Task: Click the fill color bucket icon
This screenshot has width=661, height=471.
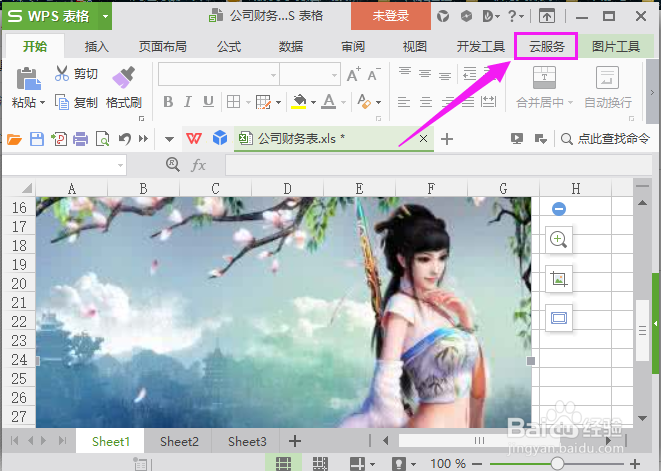Action: coord(299,102)
